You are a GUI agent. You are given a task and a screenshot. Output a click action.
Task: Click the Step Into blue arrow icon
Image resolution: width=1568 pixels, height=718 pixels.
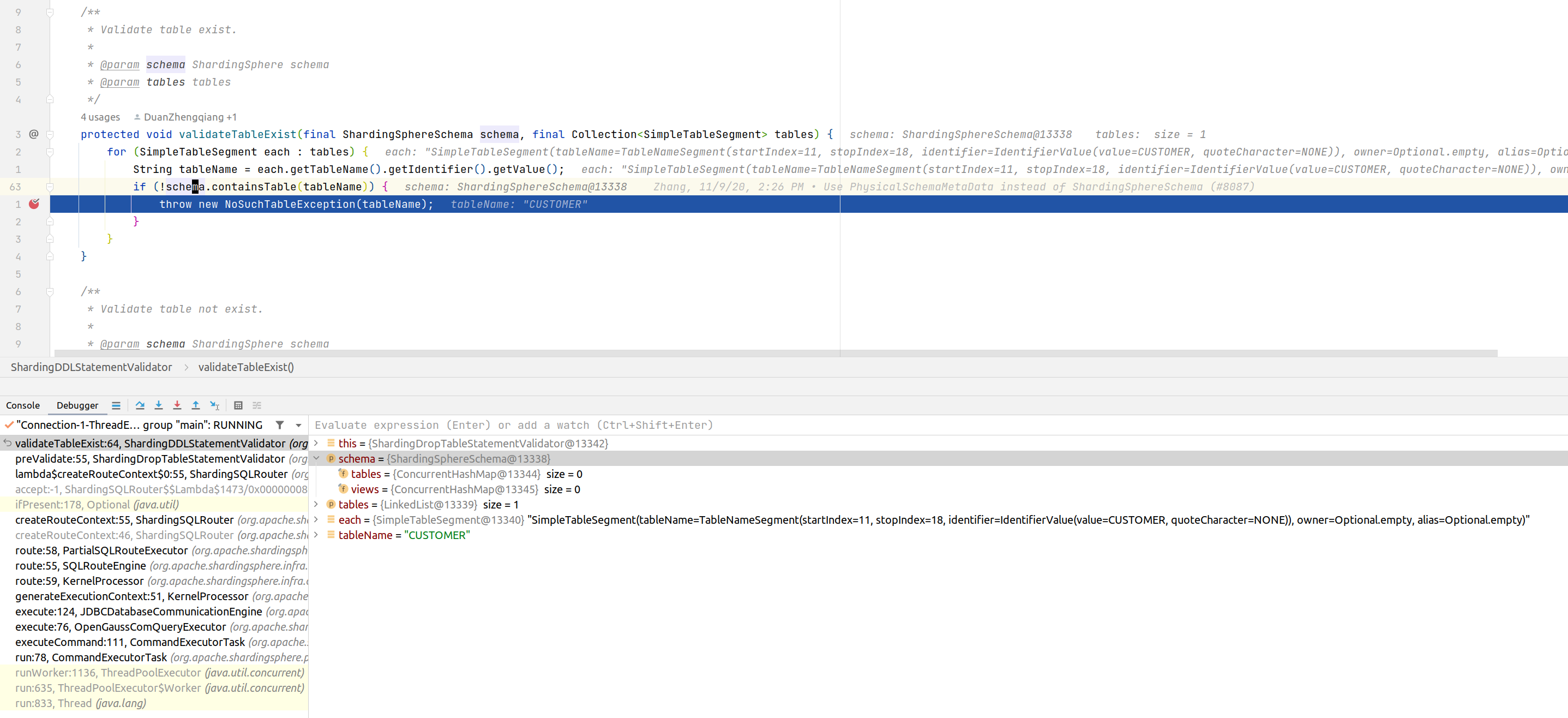[x=158, y=405]
